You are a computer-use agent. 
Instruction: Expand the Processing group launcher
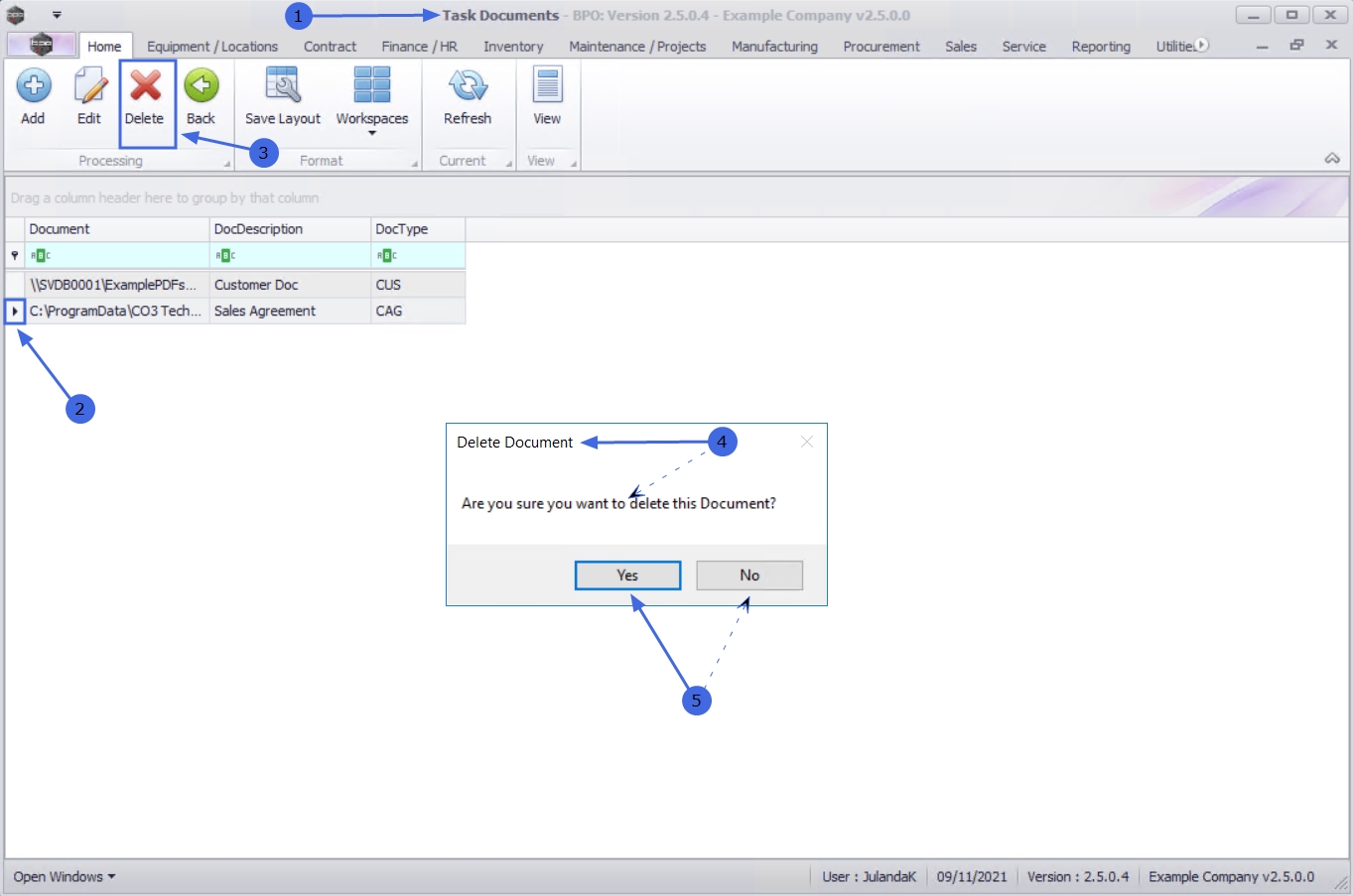226,164
